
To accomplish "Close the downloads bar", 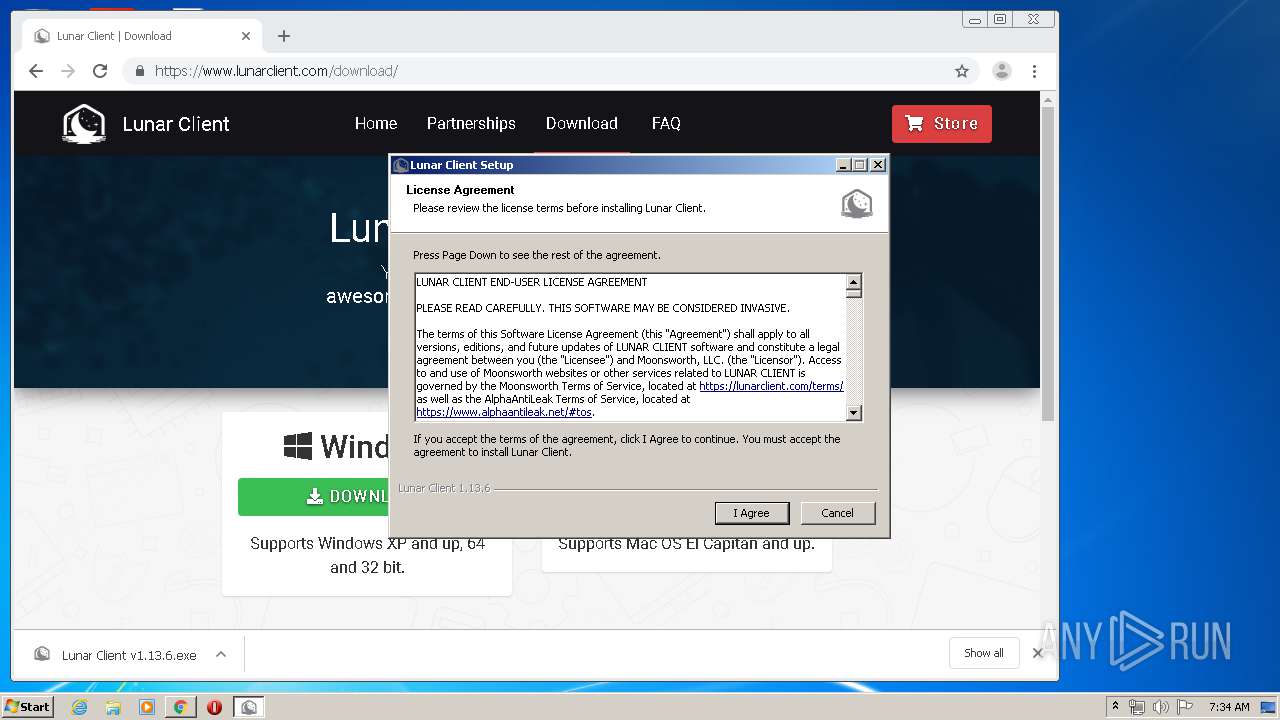I will [x=1037, y=653].
